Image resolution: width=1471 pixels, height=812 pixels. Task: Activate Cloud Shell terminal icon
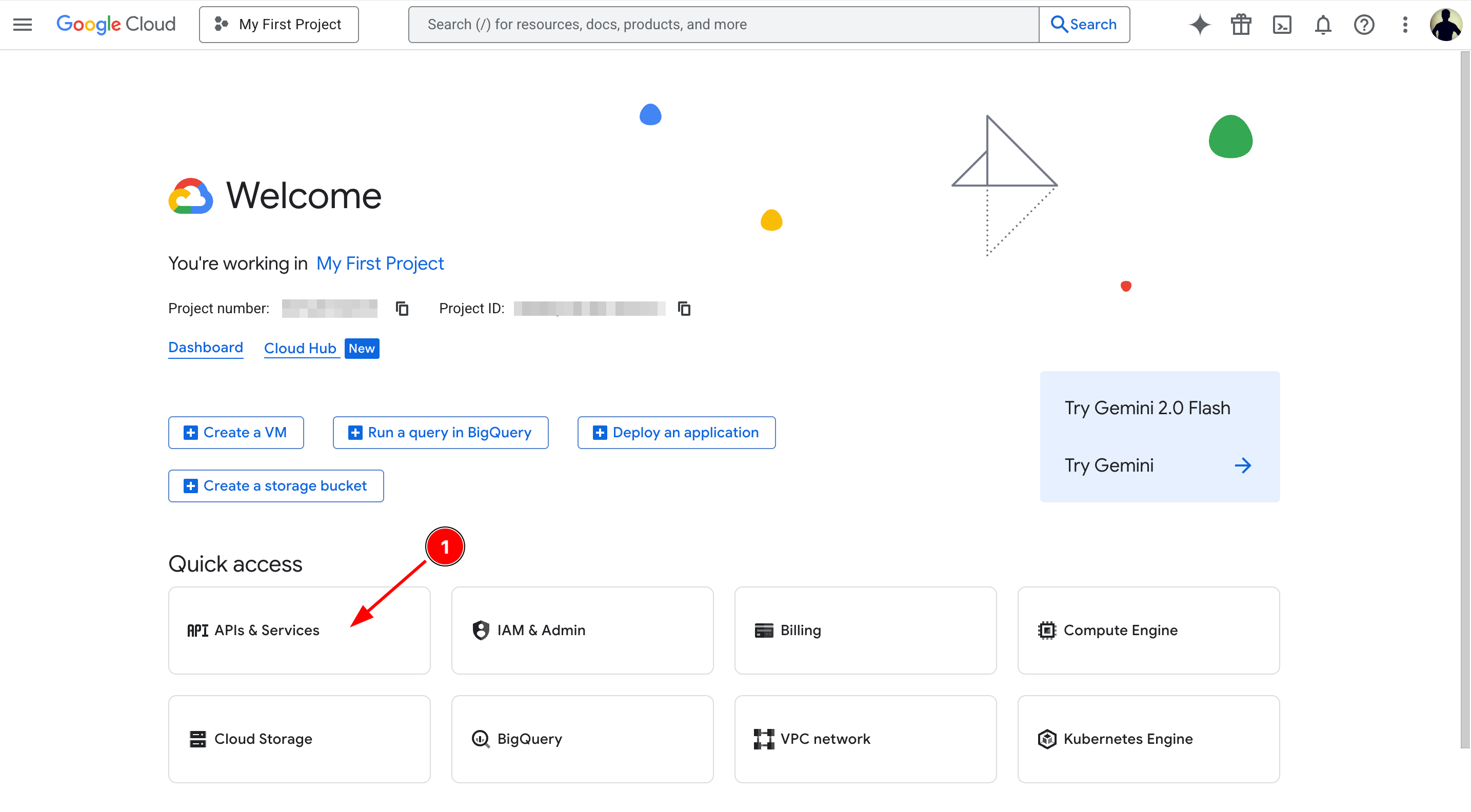1282,25
